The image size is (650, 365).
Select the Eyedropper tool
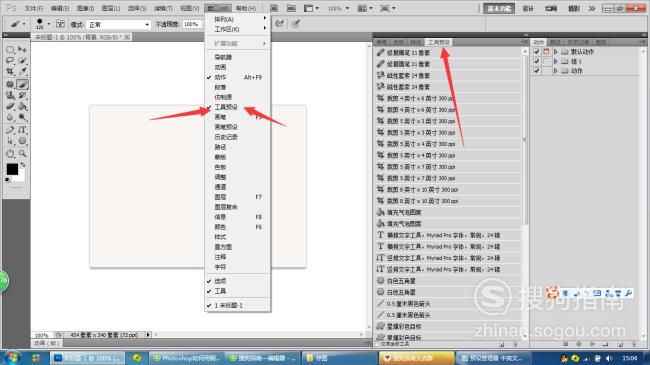pos(22,72)
